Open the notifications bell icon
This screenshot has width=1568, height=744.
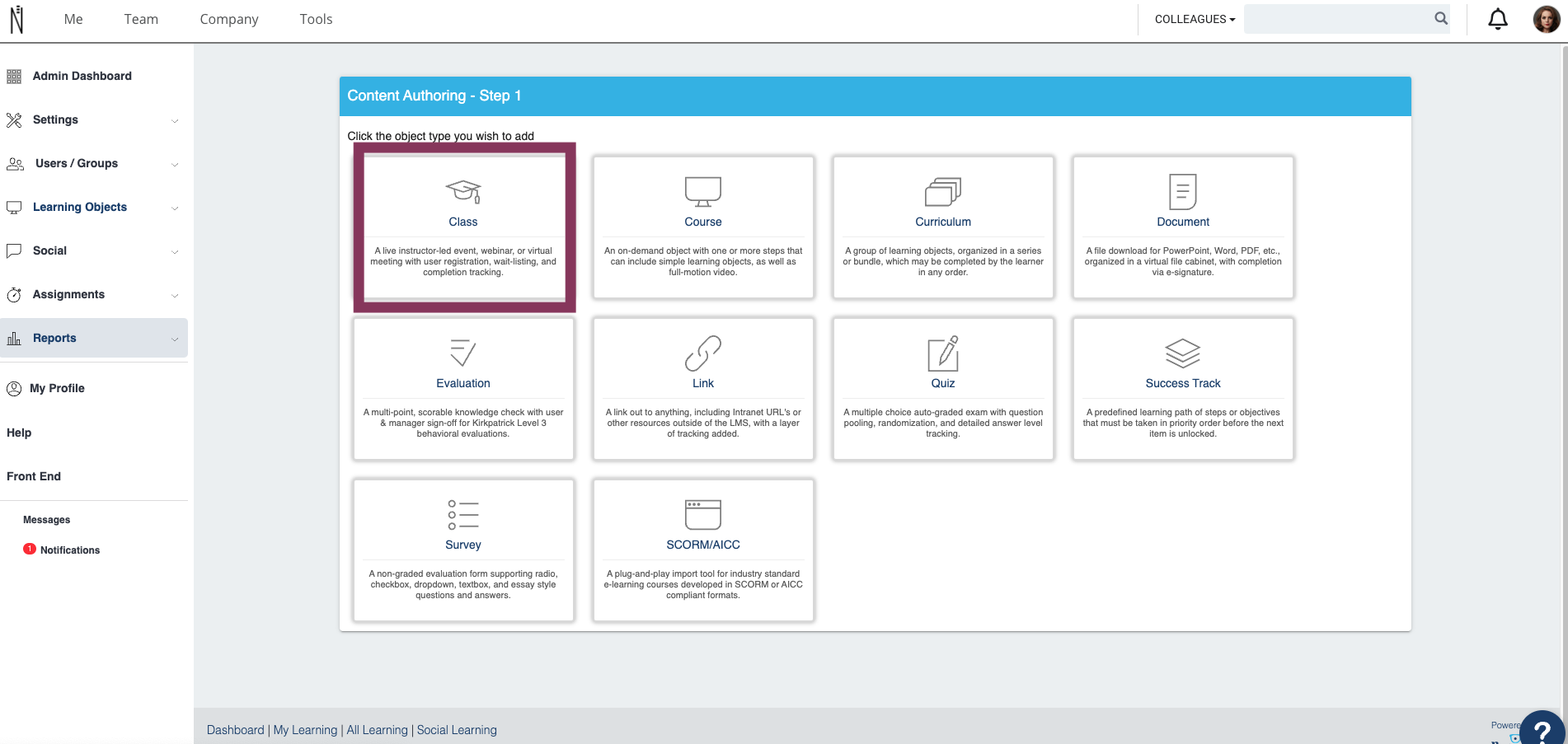tap(1498, 19)
